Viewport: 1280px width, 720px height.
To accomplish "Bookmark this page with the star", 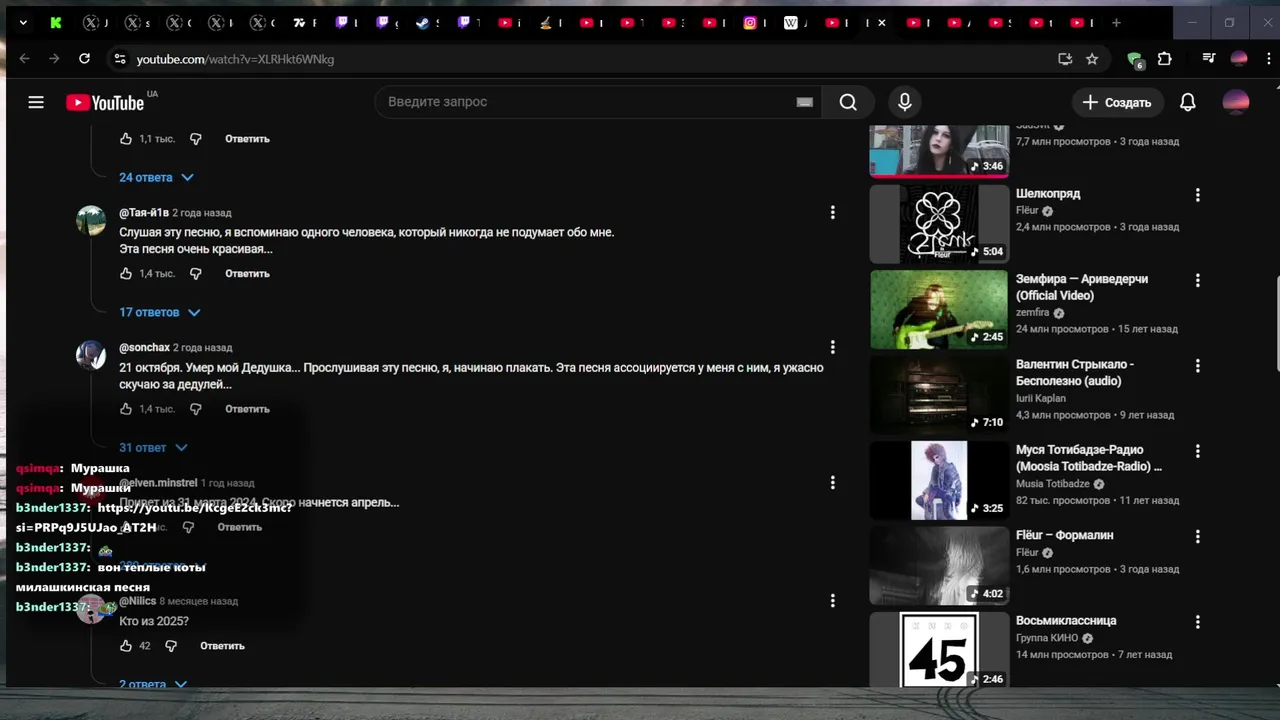I will (x=1092, y=59).
